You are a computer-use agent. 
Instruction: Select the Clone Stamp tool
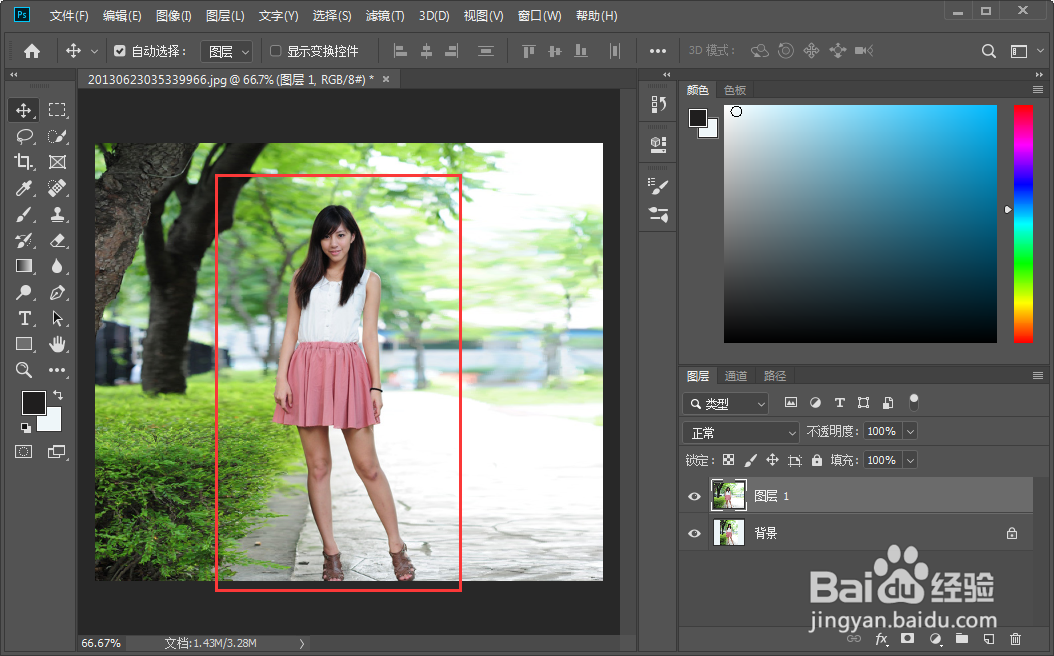[x=57, y=214]
